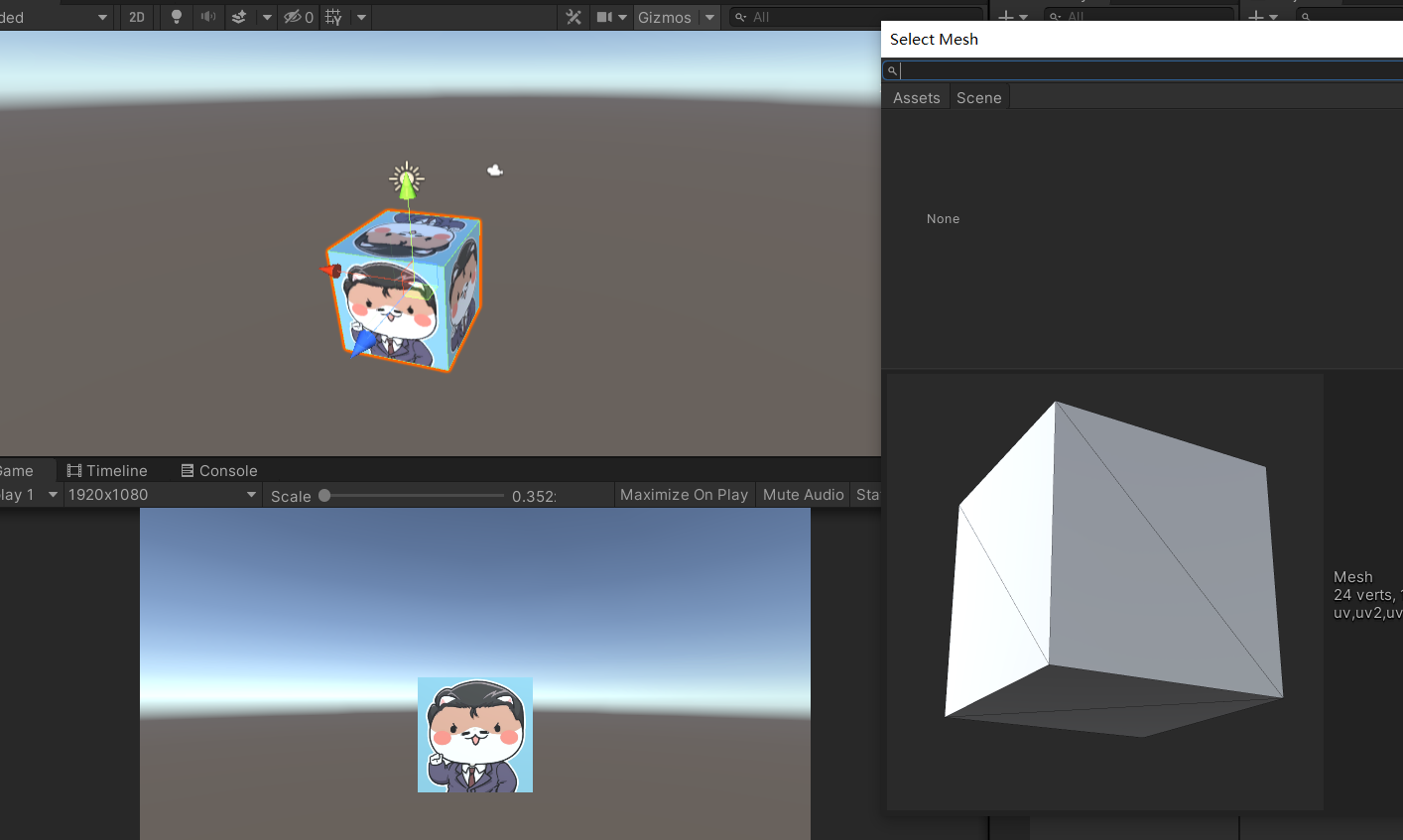This screenshot has height=840, width=1403.
Task: Click the Console tab icon
Action: 188,470
